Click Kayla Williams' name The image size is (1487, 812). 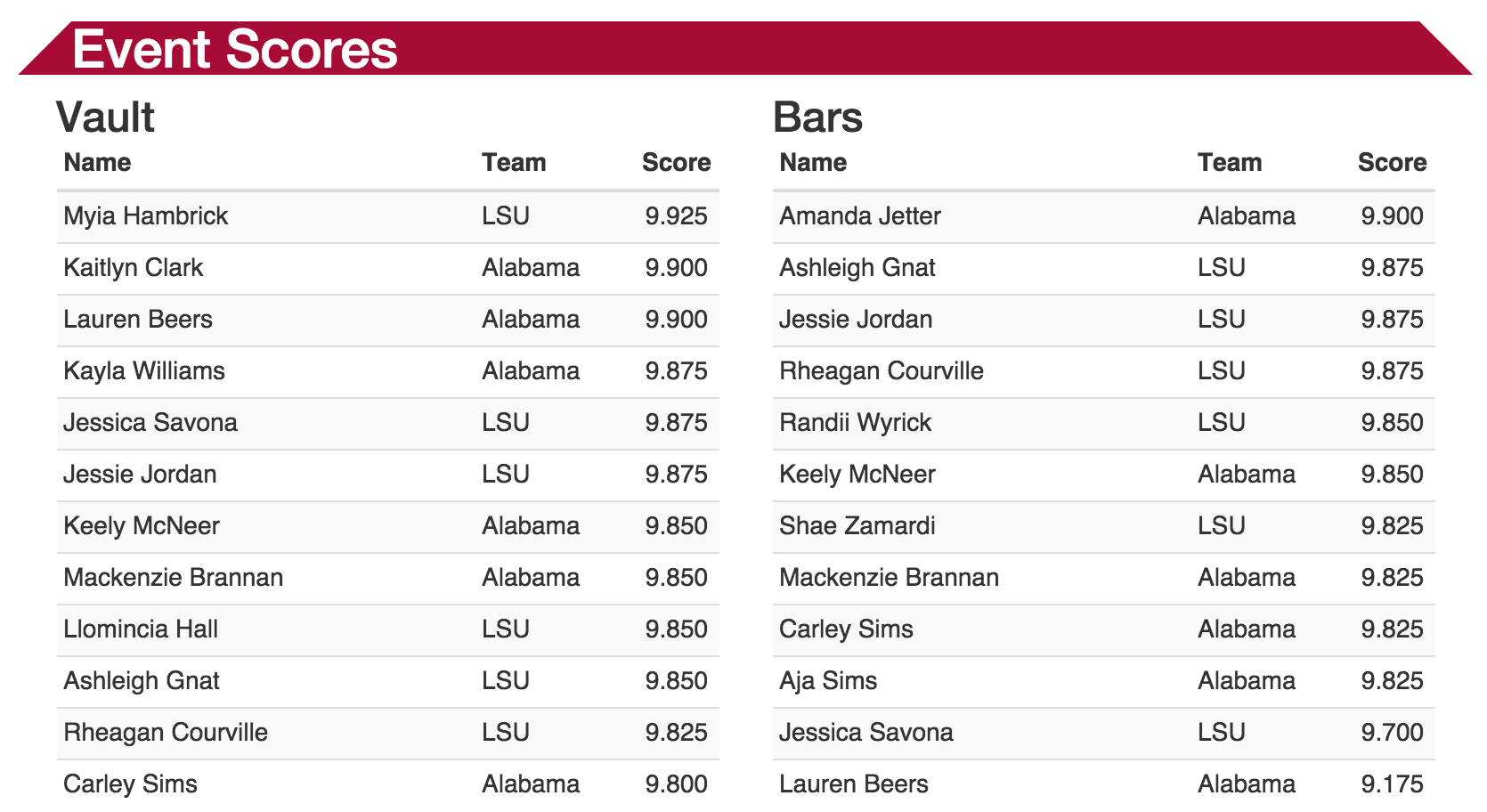pyautogui.click(x=144, y=371)
